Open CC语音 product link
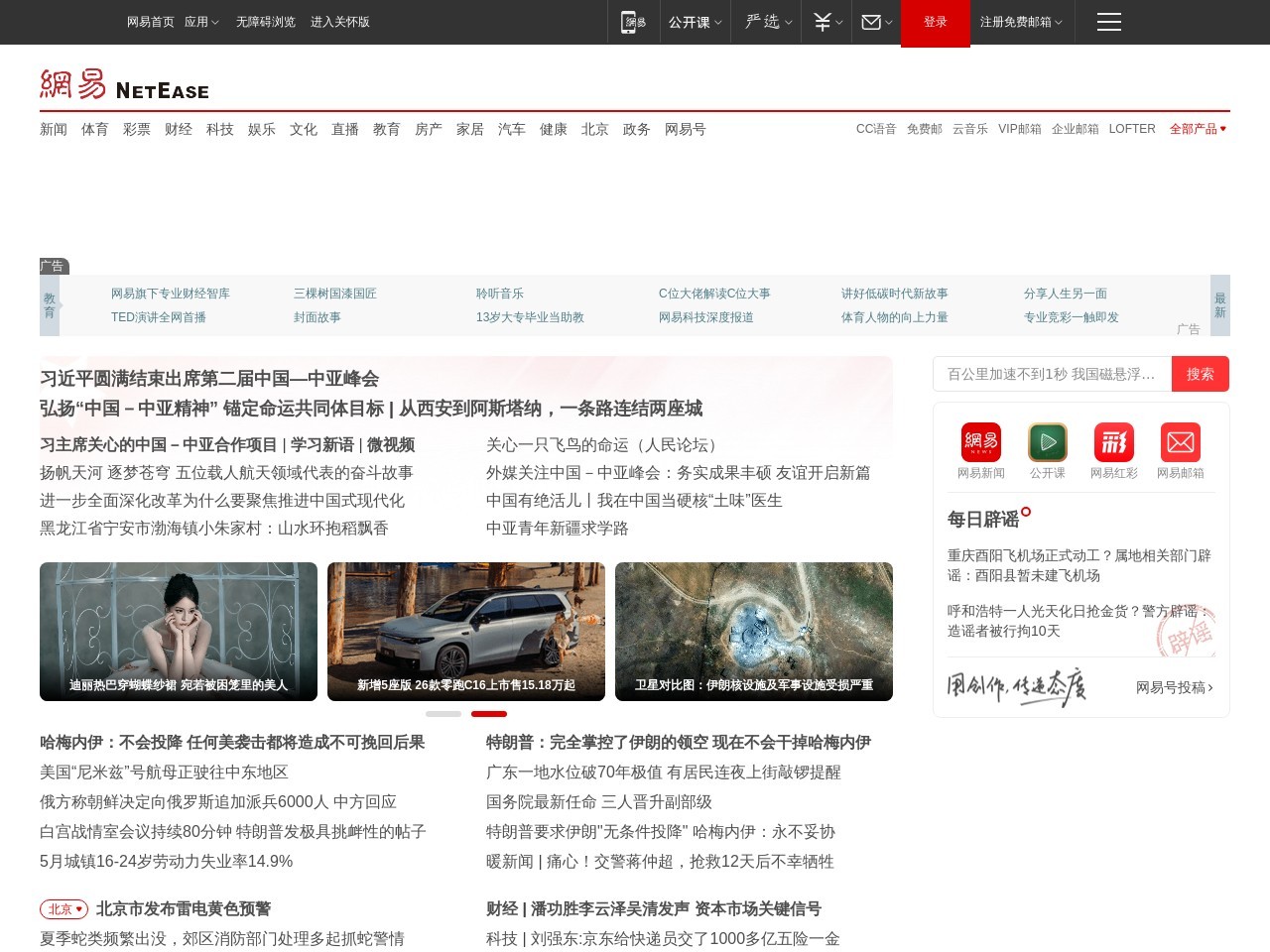The height and width of the screenshot is (952, 1270). (x=876, y=129)
